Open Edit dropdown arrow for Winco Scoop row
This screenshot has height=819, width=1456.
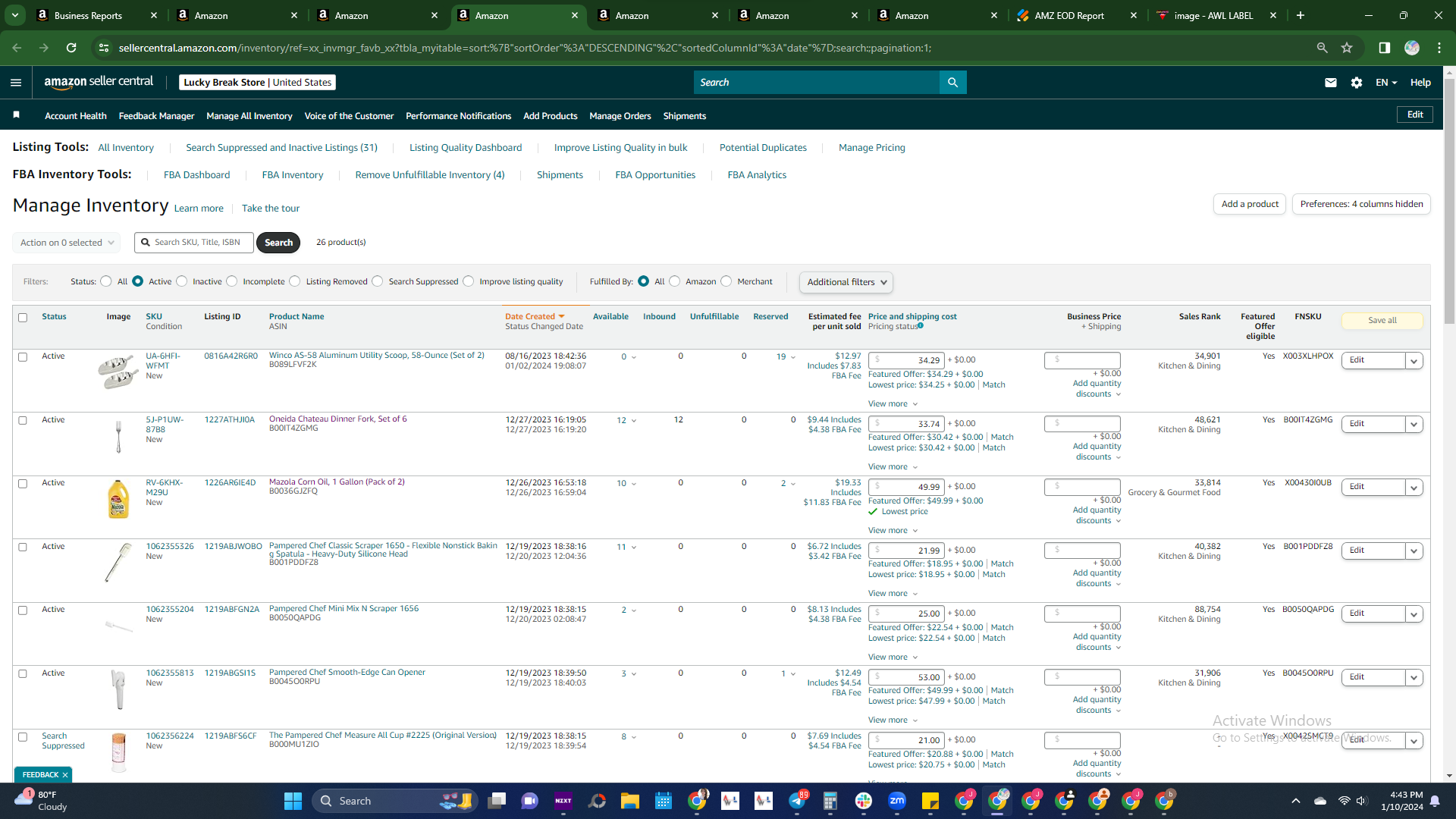(x=1414, y=361)
